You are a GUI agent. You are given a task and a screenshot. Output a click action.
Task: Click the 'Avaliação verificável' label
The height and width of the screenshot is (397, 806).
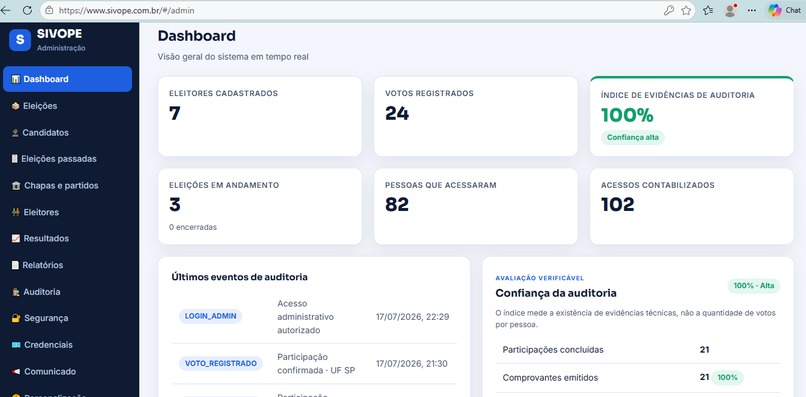(540, 278)
